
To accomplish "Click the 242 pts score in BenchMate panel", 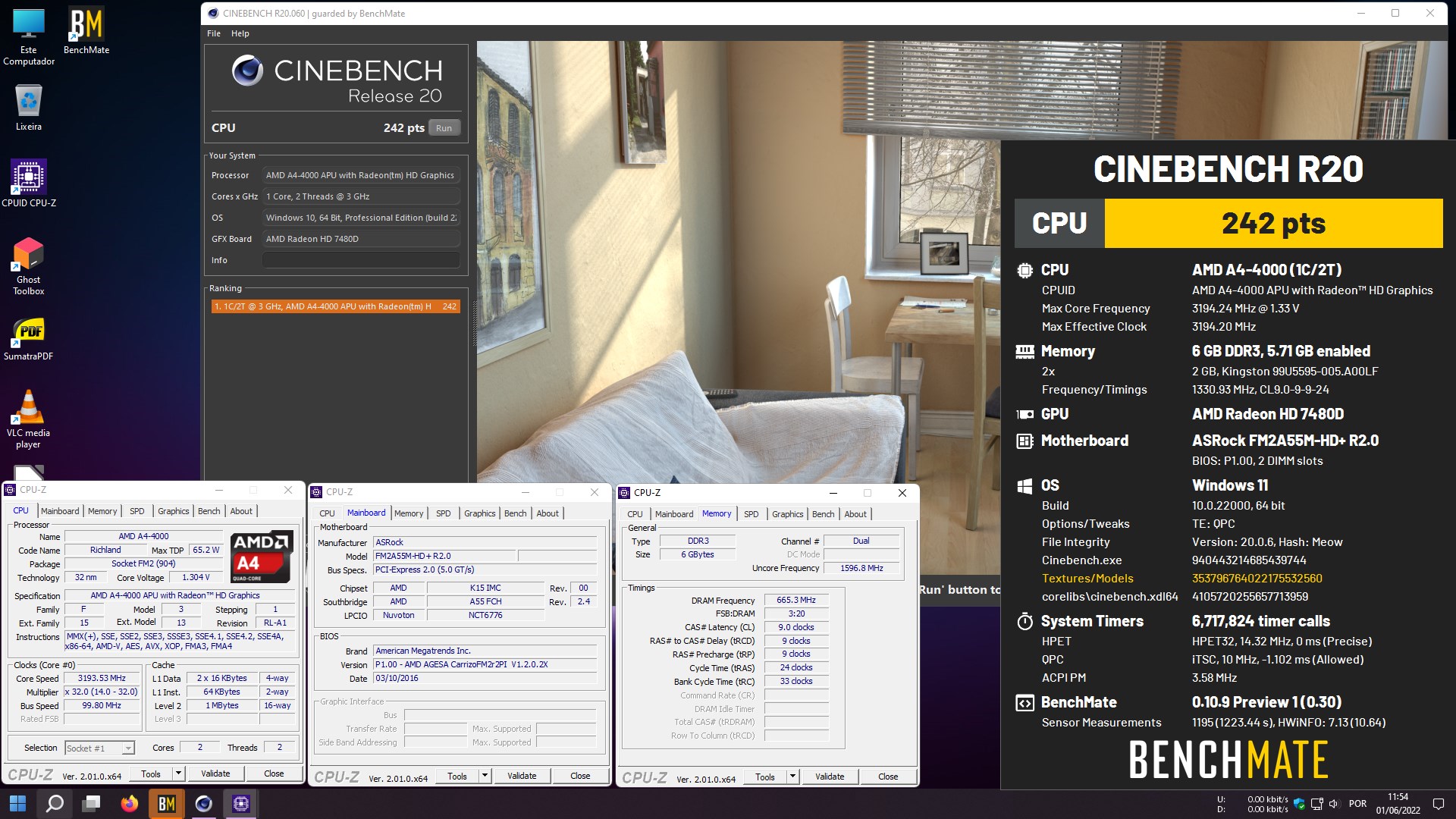I will click(x=1273, y=223).
